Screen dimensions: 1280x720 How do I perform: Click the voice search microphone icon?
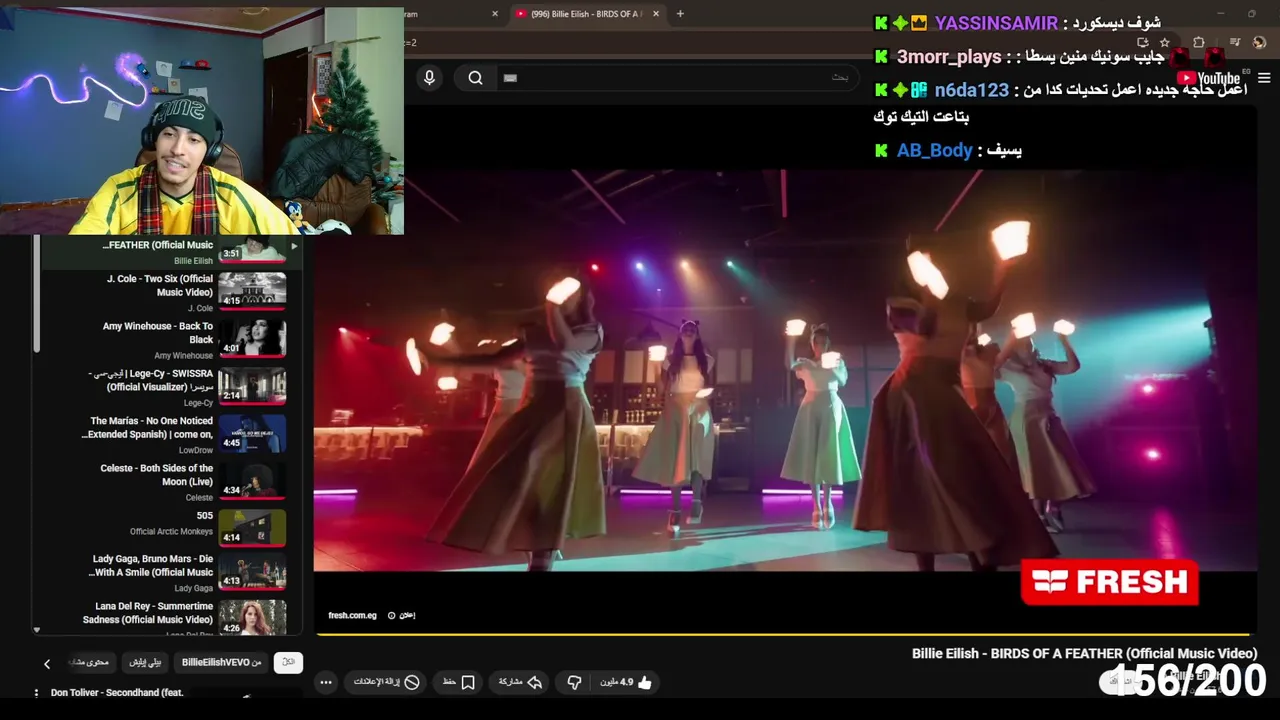(429, 78)
